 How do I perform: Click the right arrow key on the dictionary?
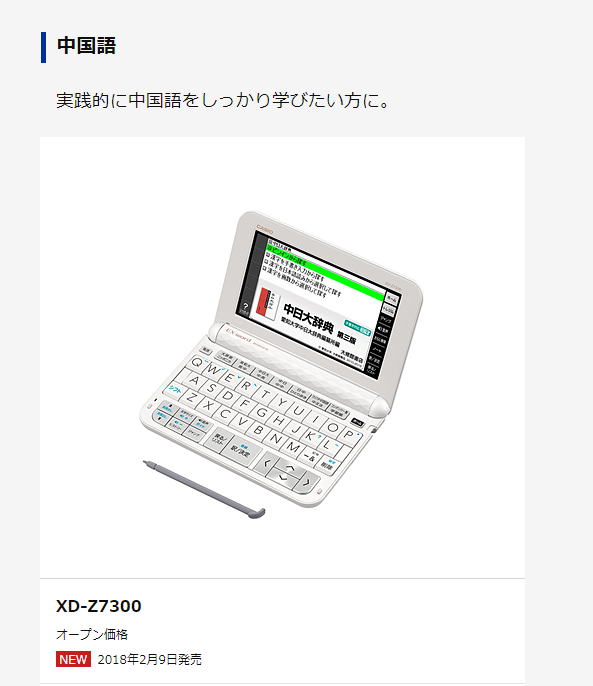pyautogui.click(x=308, y=483)
